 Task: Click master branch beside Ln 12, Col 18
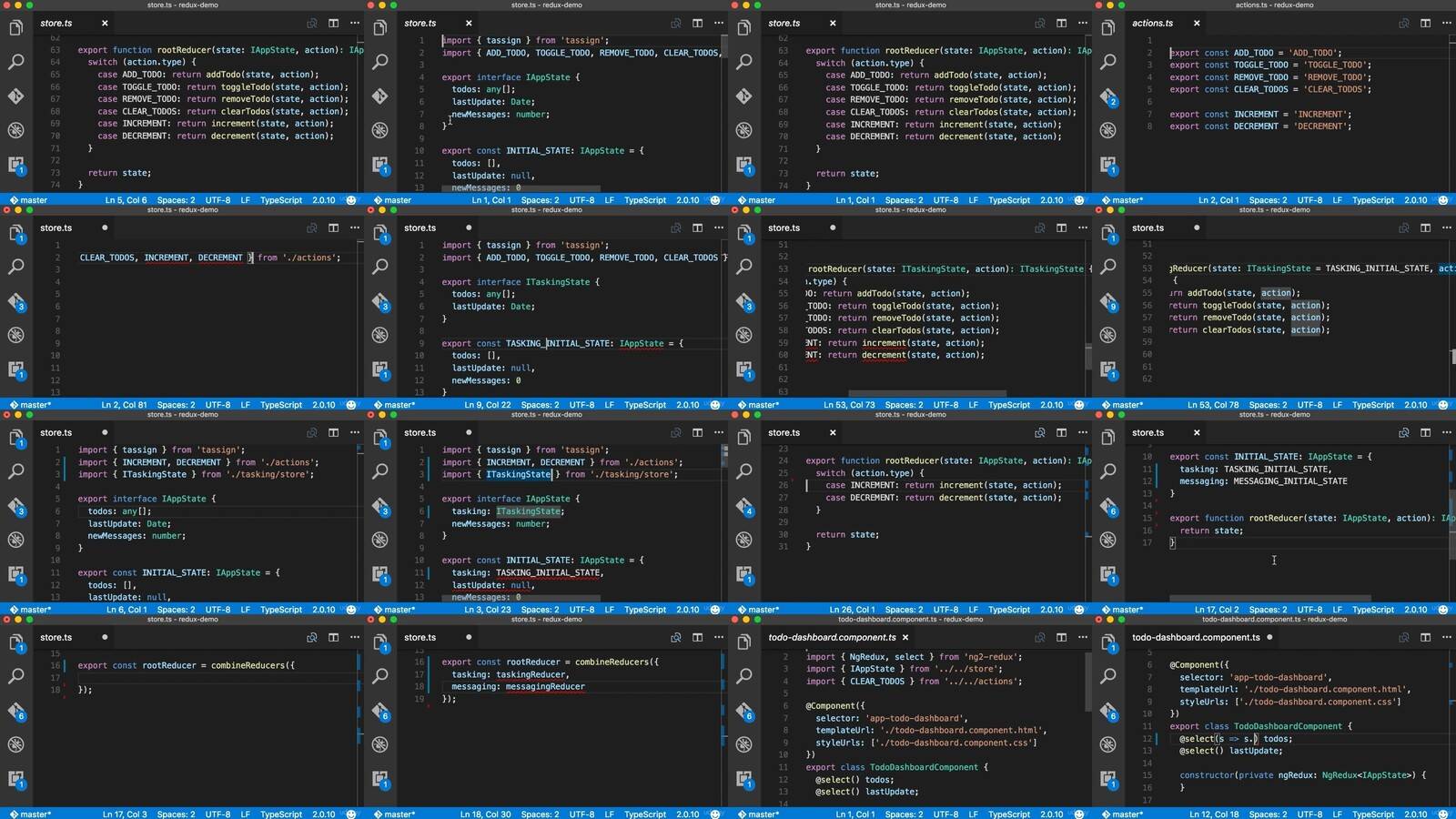tap(1127, 814)
